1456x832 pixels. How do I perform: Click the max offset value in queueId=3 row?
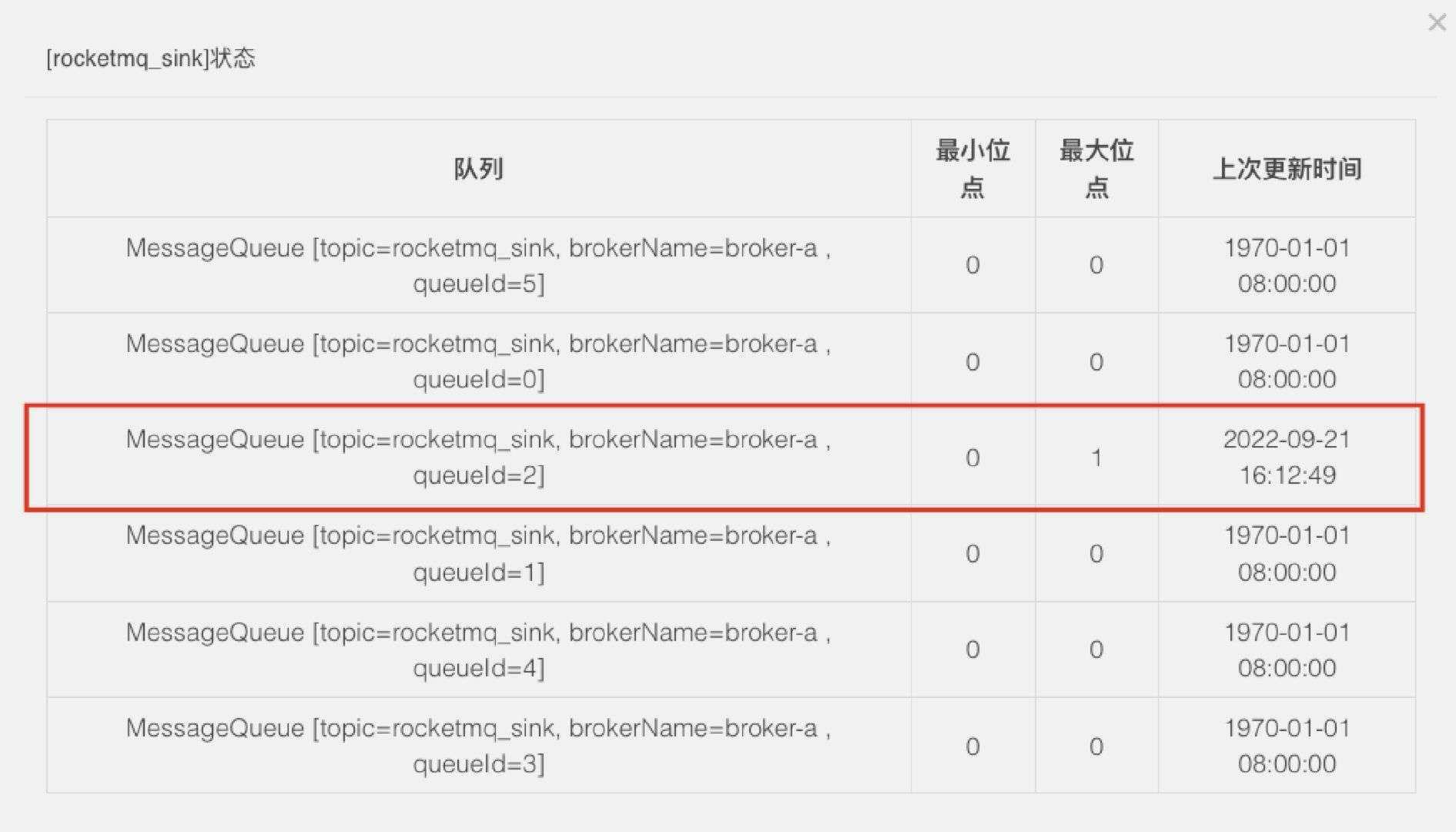pyautogui.click(x=1096, y=746)
